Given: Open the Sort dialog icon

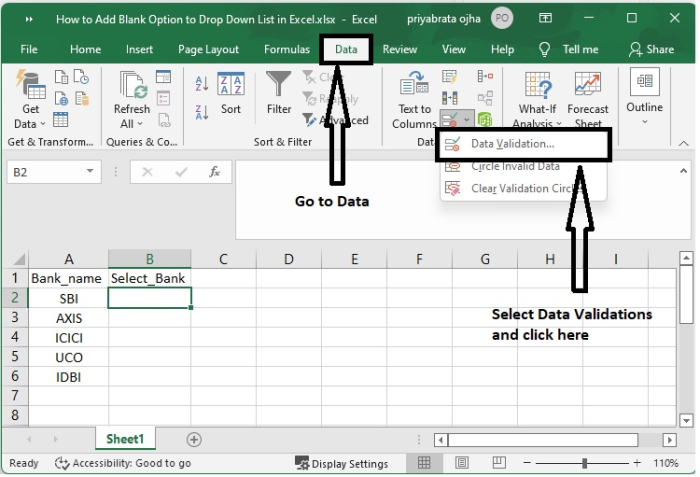Looking at the screenshot, I should tap(231, 84).
